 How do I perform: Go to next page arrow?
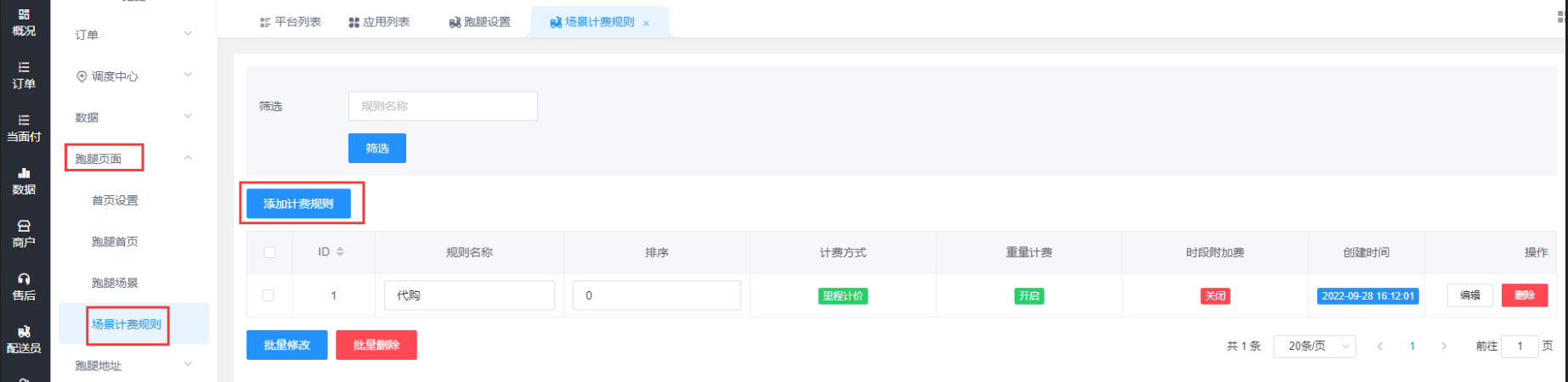(x=1443, y=346)
